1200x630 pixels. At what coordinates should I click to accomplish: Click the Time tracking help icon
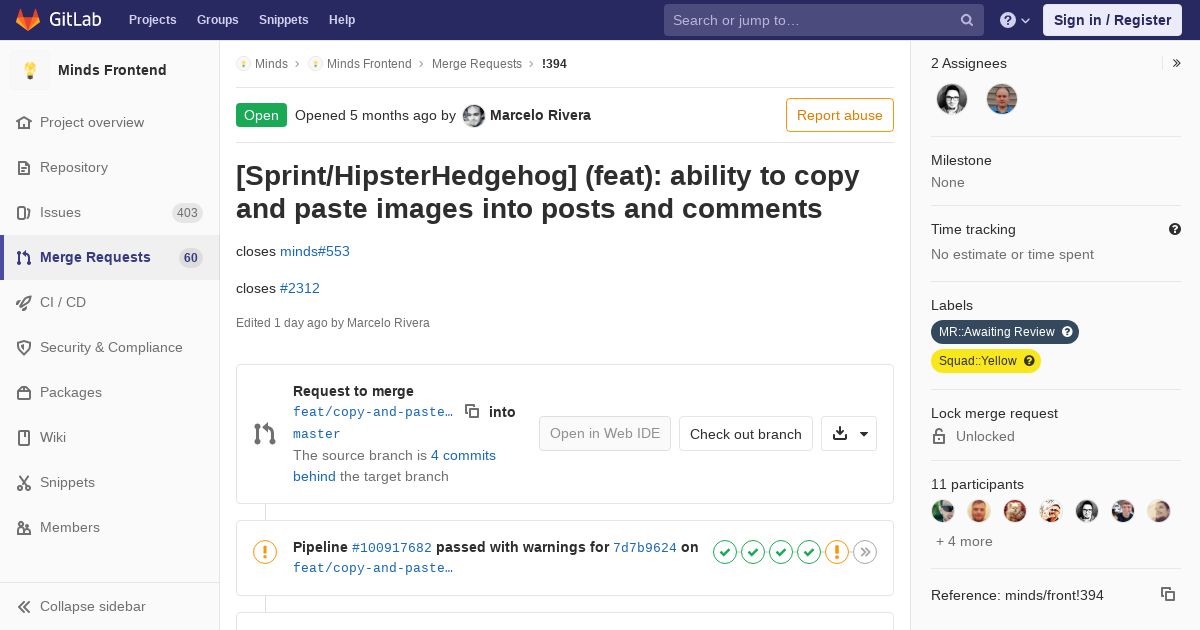pos(1175,229)
